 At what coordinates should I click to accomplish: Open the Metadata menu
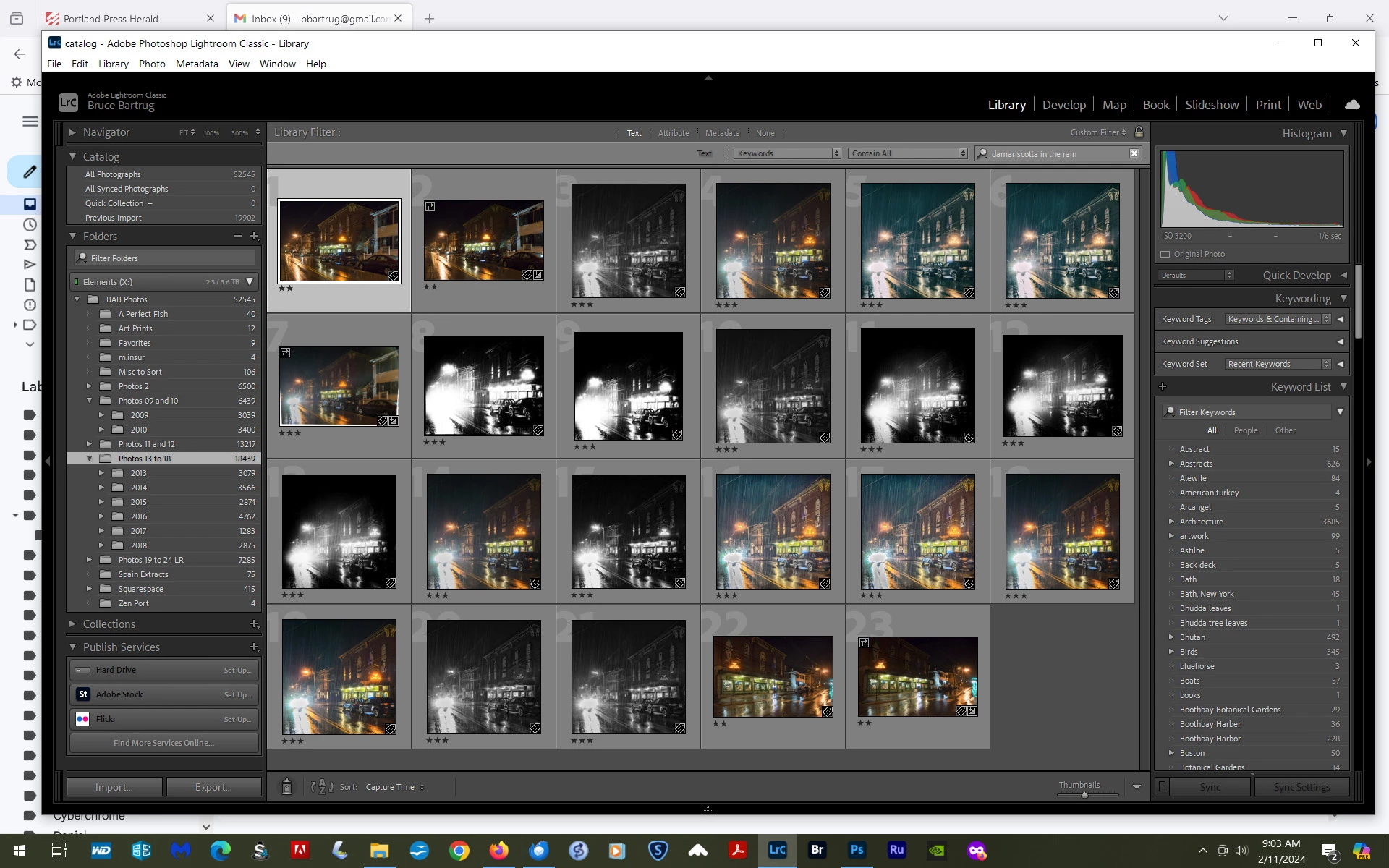197,64
